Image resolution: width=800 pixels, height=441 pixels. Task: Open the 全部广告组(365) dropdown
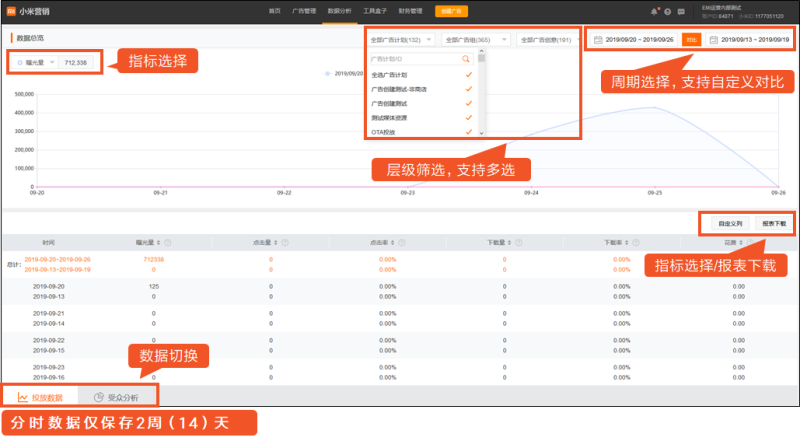(x=474, y=40)
